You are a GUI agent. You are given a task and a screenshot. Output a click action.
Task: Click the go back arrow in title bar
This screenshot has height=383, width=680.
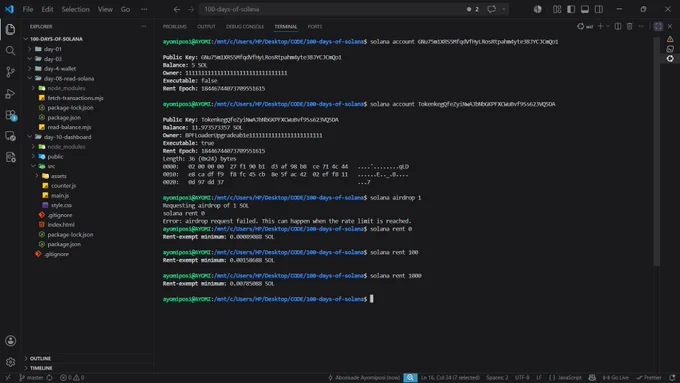coord(177,9)
